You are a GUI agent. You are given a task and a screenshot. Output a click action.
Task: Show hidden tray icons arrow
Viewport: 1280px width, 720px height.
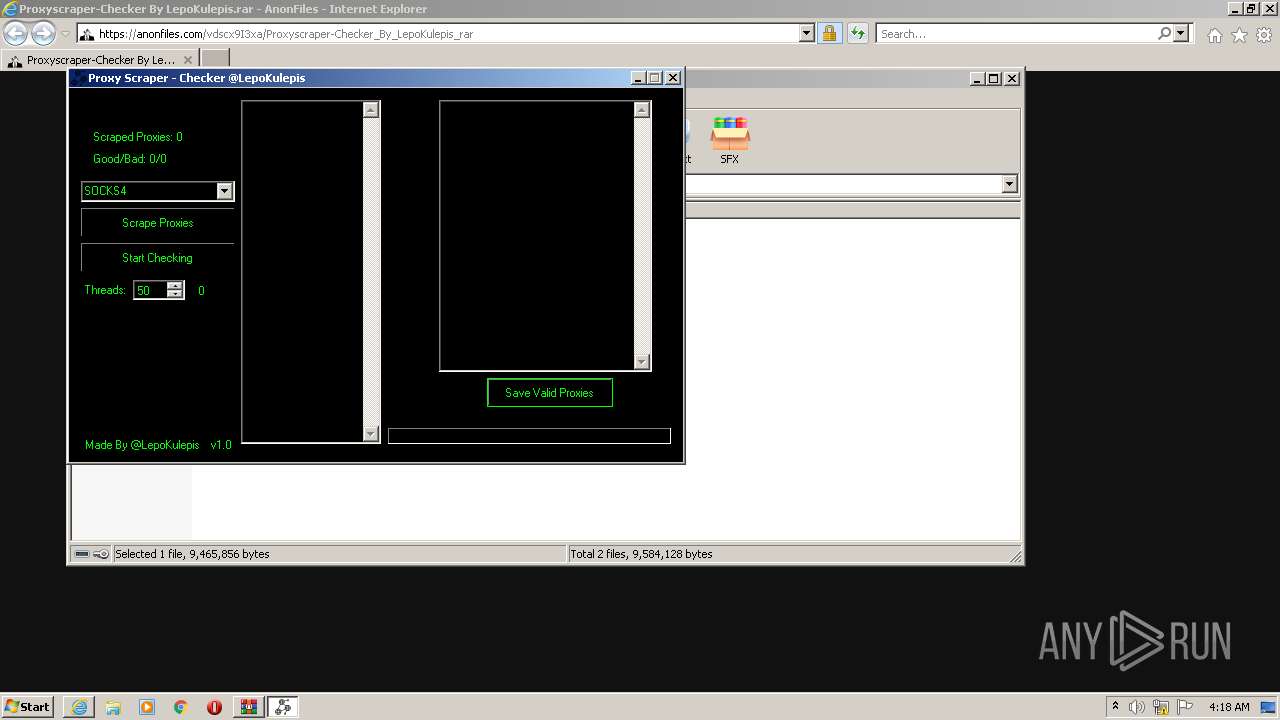[1115, 706]
